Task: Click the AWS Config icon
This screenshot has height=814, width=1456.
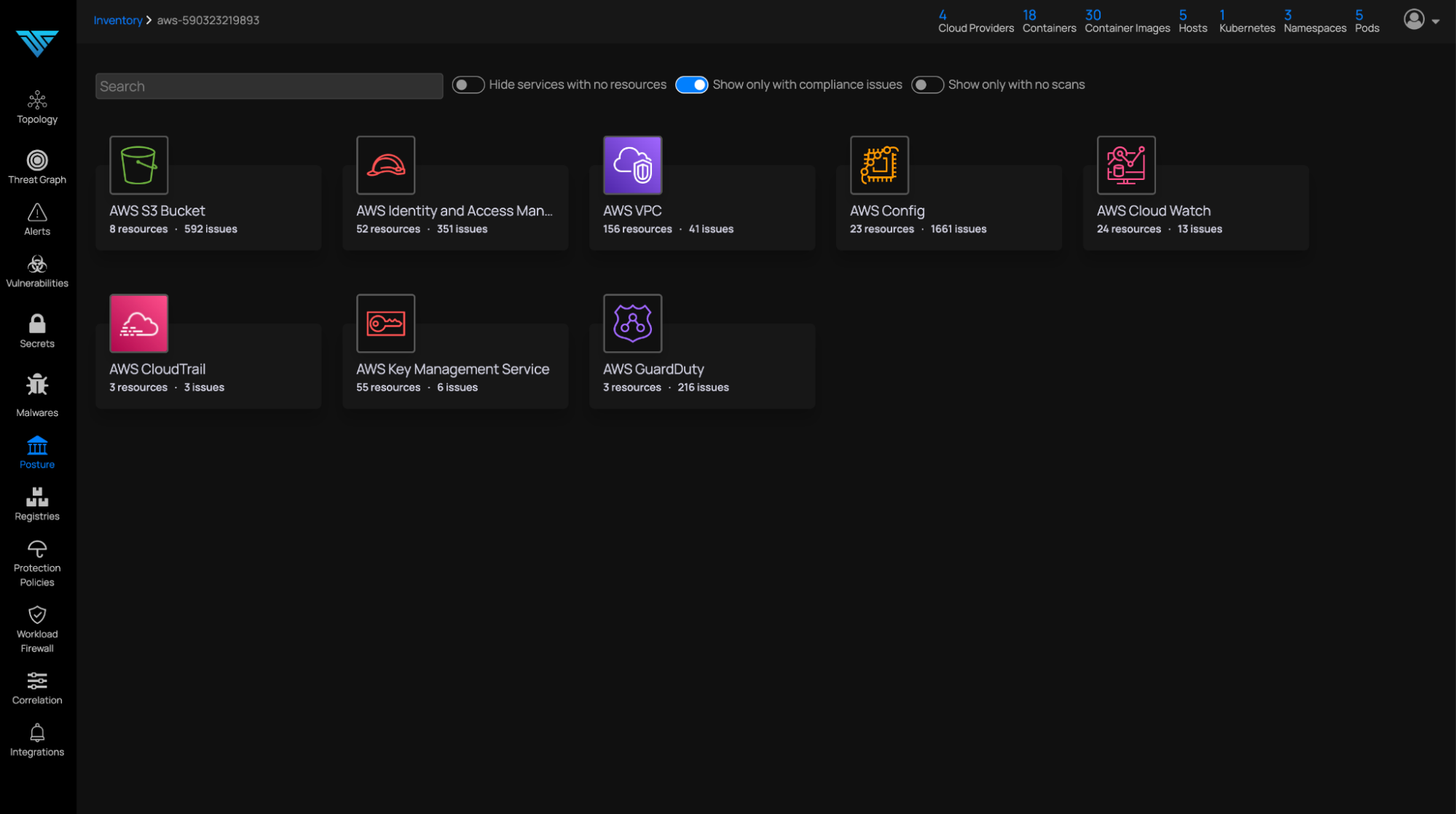Action: tap(879, 165)
